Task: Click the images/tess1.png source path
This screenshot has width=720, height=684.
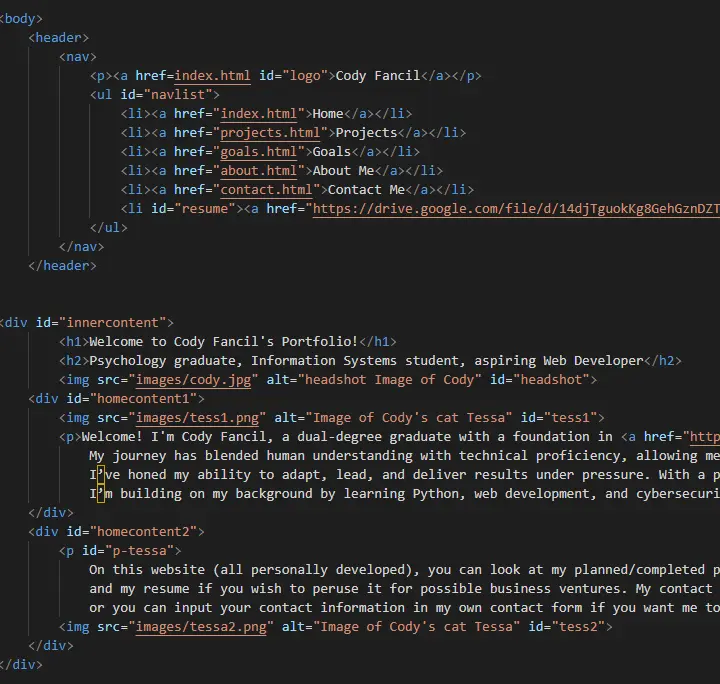Action: click(197, 418)
